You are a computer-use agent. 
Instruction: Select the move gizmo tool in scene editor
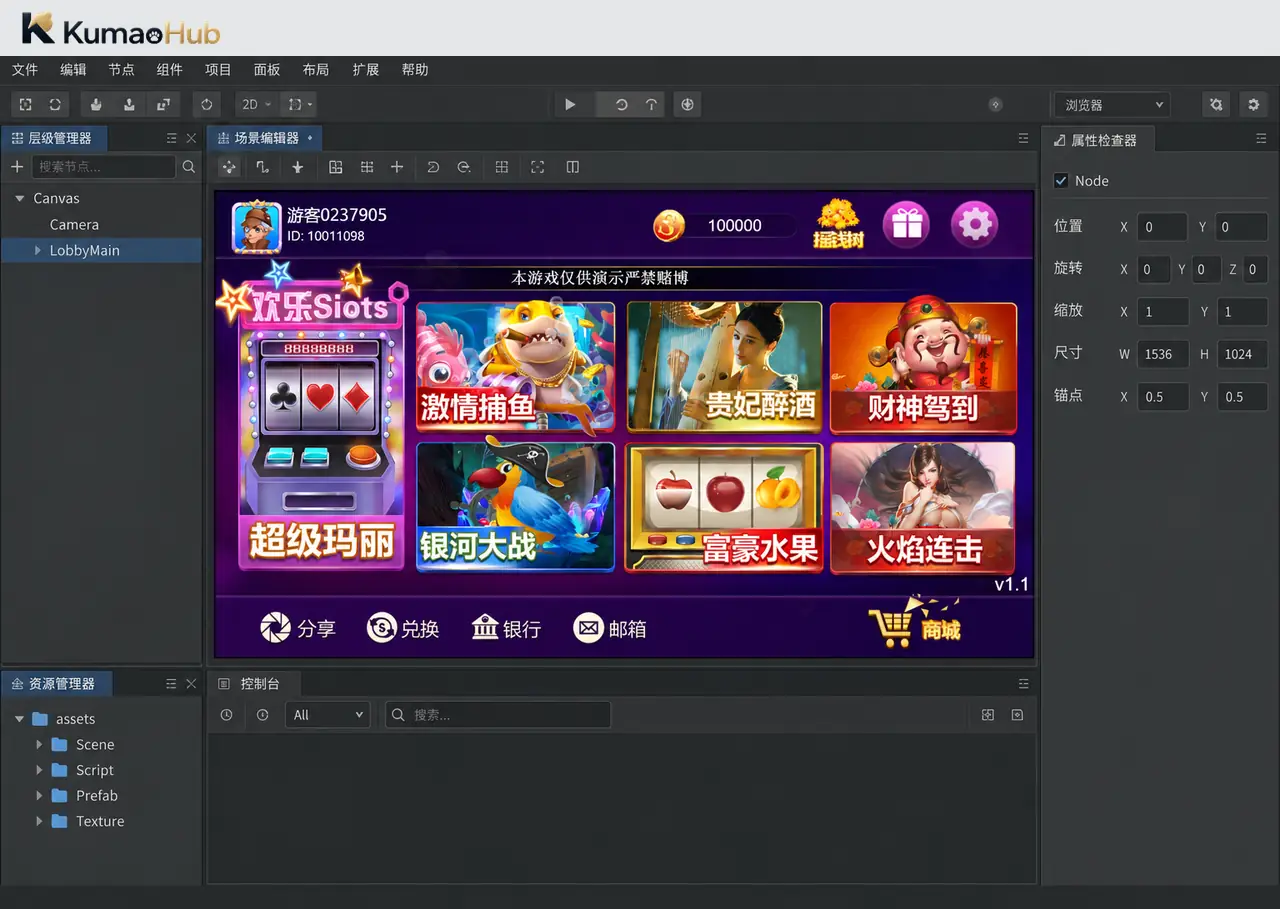pyautogui.click(x=229, y=167)
